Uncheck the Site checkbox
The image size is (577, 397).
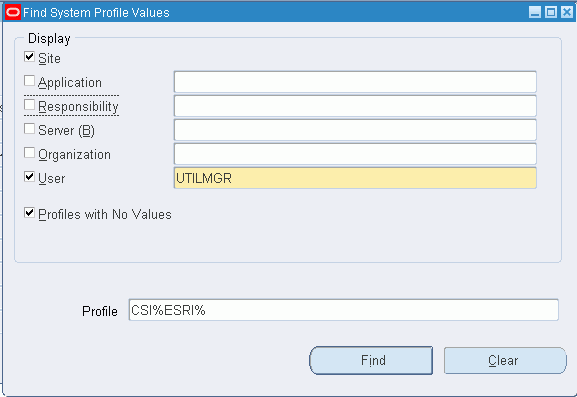pyautogui.click(x=29, y=57)
